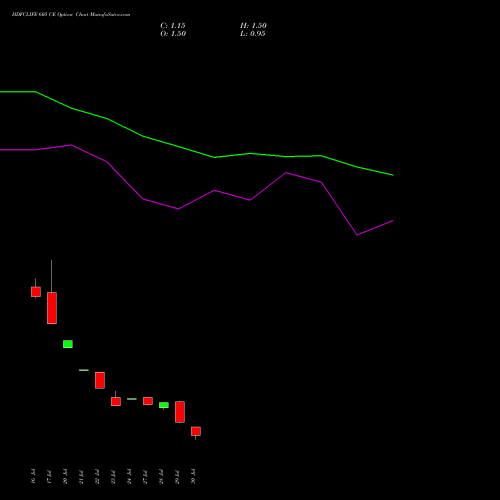Click the 27 Jul date label
This screenshot has height=500, width=500.
coord(145,476)
